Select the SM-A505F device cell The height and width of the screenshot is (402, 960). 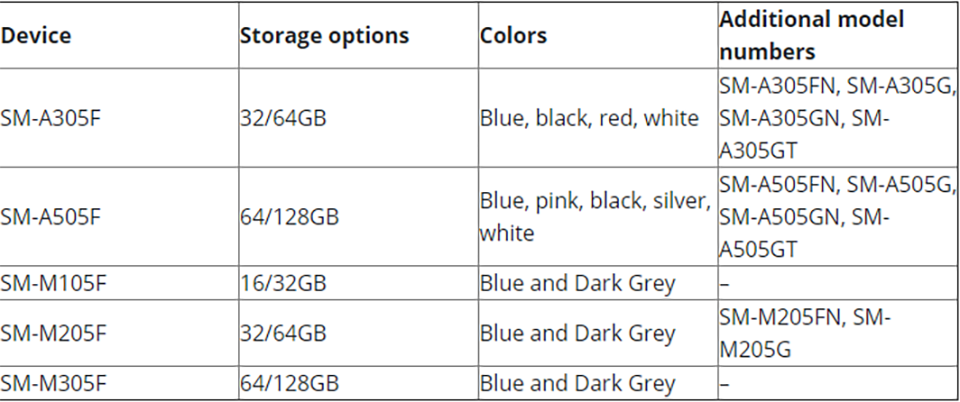119,217
